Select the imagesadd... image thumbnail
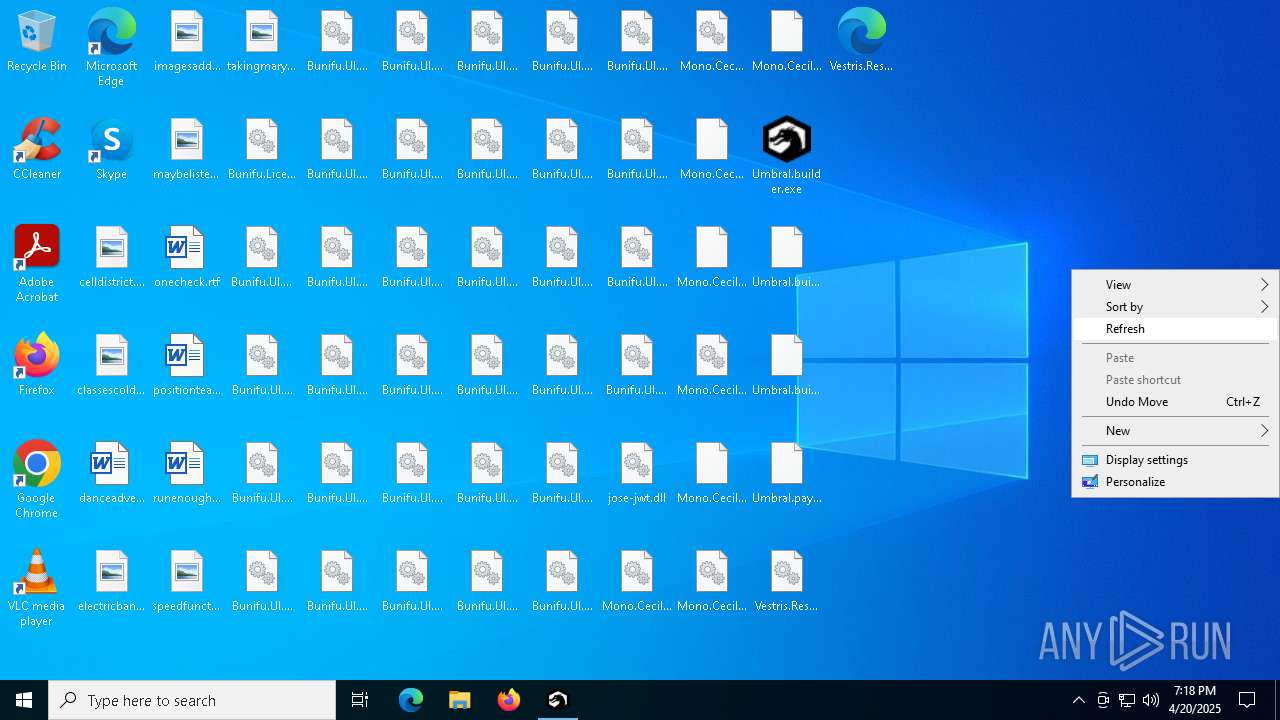The width and height of the screenshot is (1280, 720). pos(186,40)
